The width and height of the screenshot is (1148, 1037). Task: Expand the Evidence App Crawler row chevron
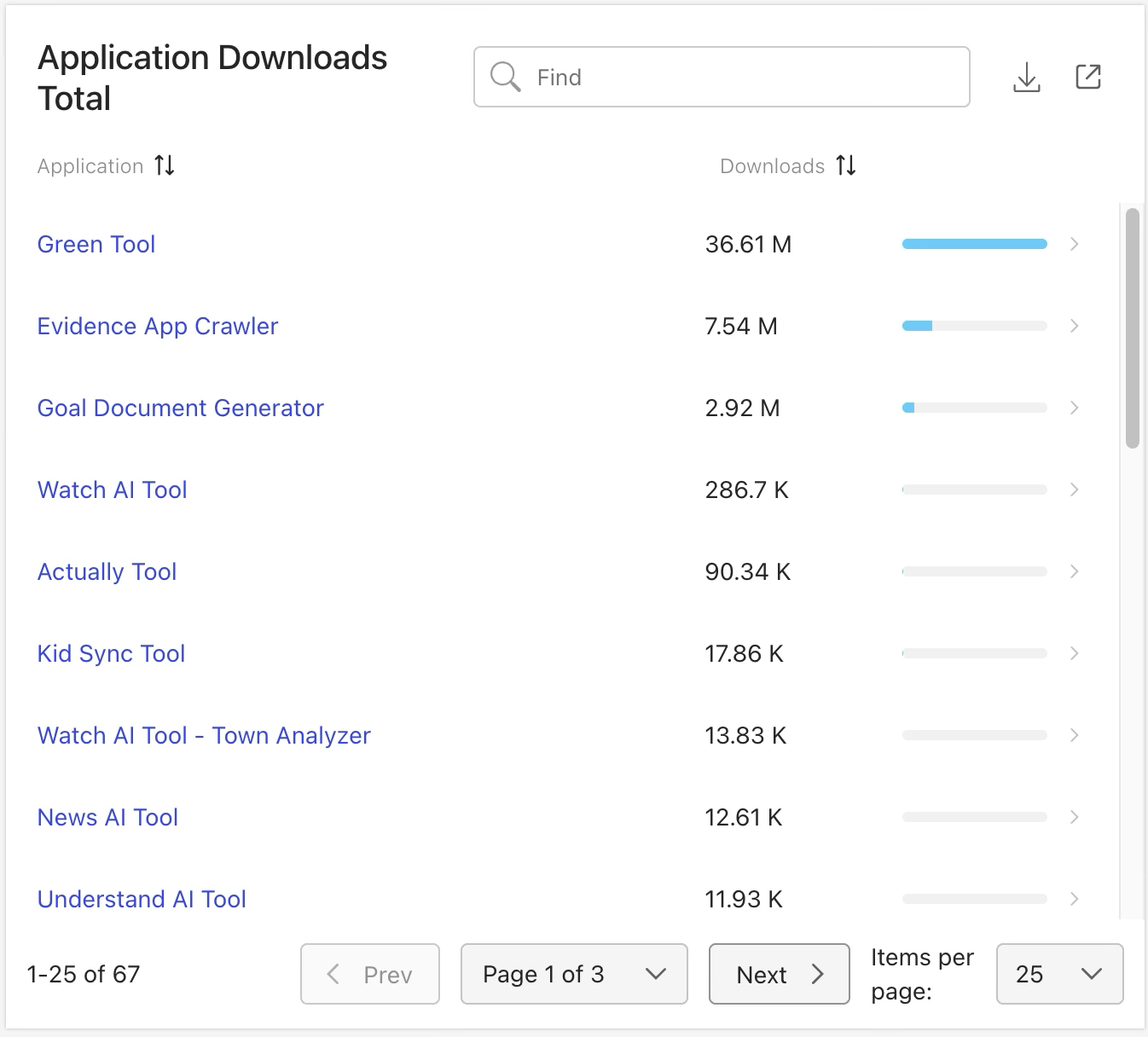click(x=1075, y=326)
